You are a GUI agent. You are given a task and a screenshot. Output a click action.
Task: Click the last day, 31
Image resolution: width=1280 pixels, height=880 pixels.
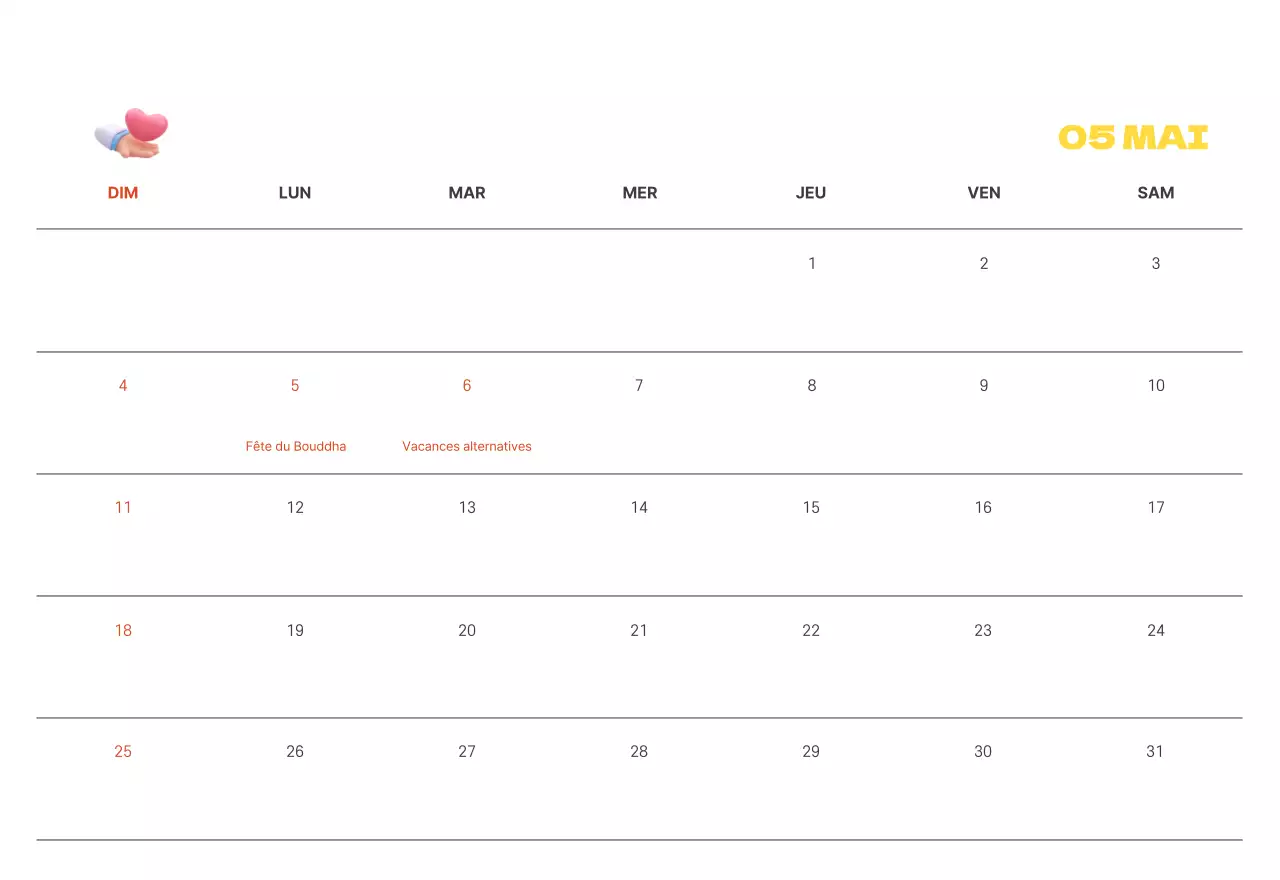1155,752
